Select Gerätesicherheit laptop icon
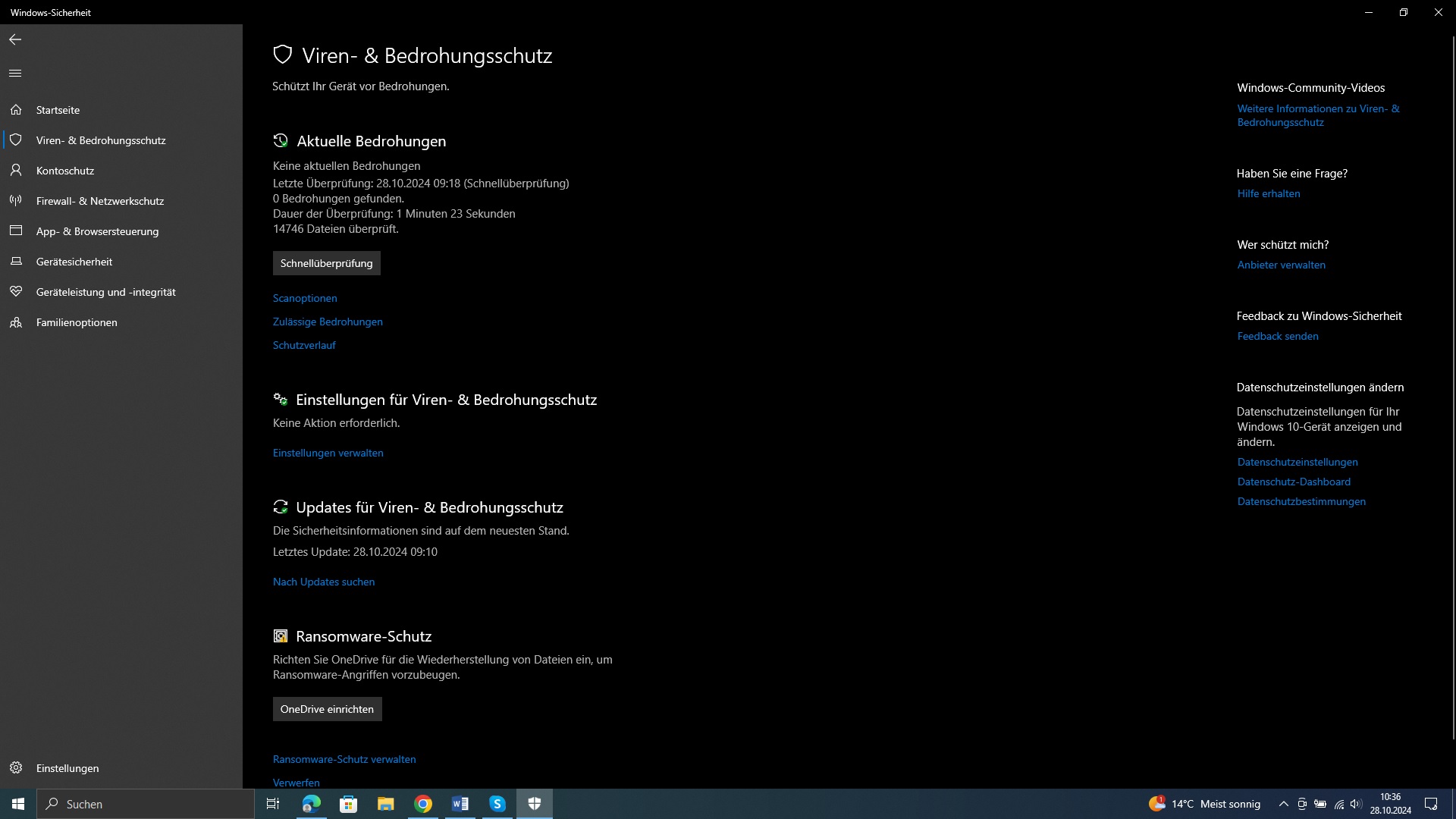The height and width of the screenshot is (819, 1456). click(16, 262)
